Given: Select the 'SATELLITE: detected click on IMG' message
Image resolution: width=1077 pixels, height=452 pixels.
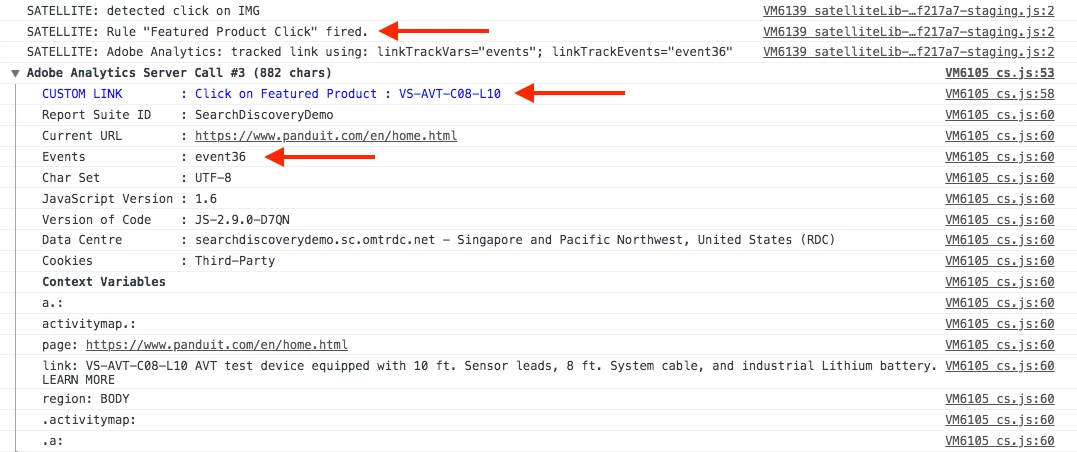Looking at the screenshot, I should tap(143, 11).
